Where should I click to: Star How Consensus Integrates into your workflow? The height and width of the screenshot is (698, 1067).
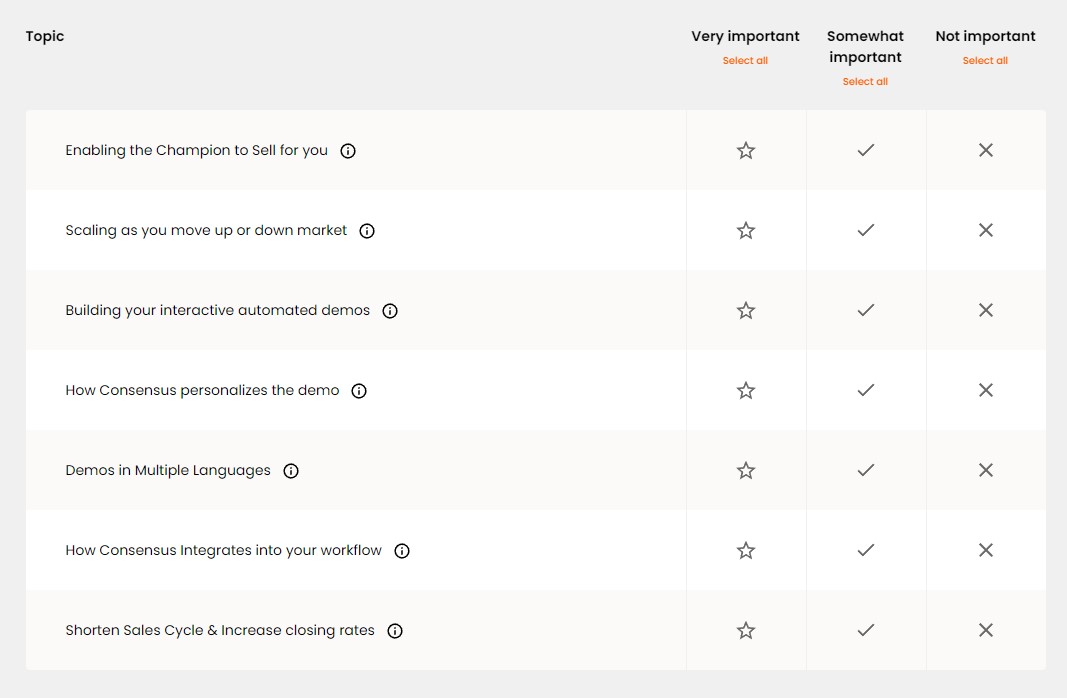pyautogui.click(x=746, y=550)
